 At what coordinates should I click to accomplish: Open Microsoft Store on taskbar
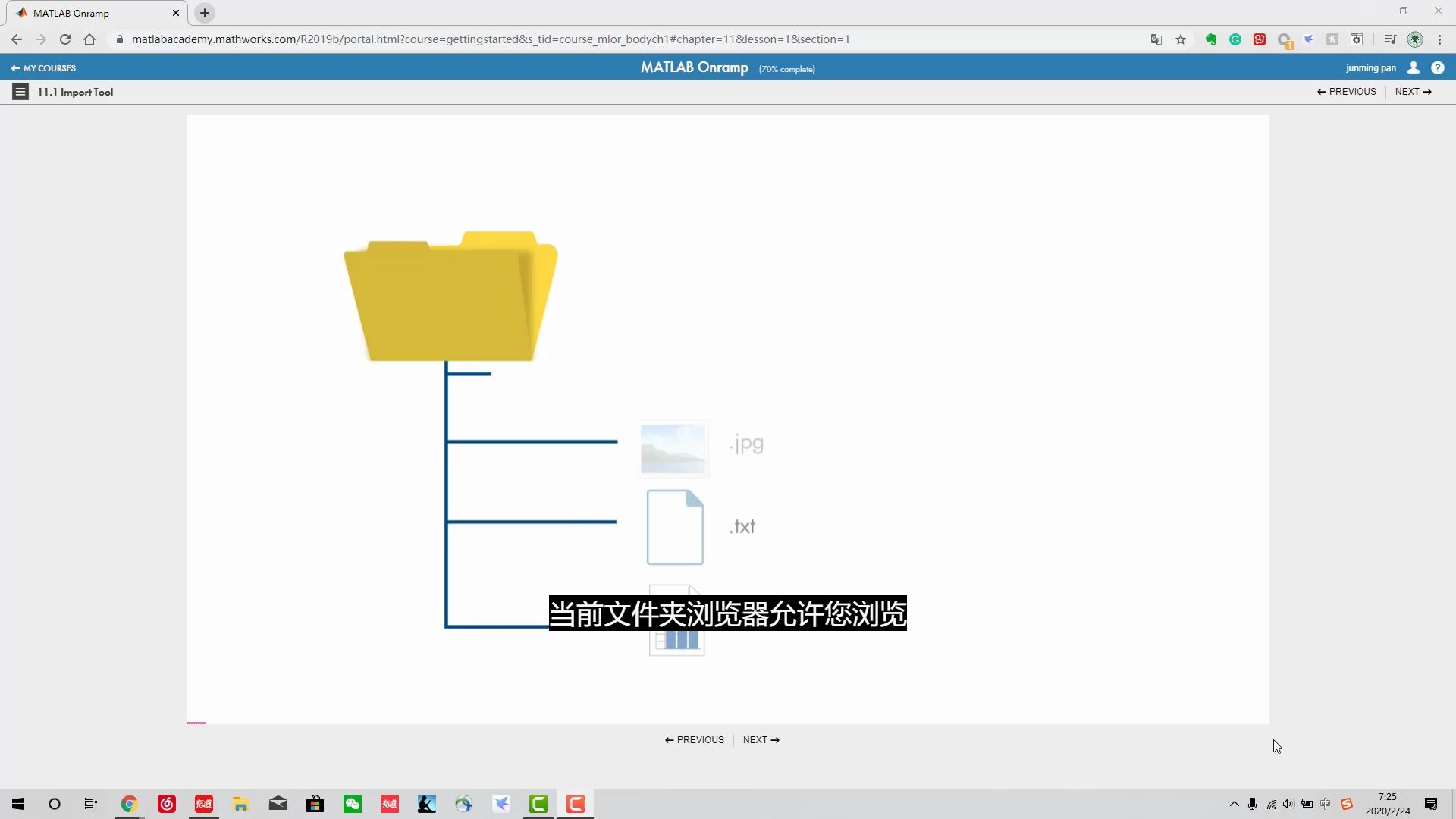[315, 804]
